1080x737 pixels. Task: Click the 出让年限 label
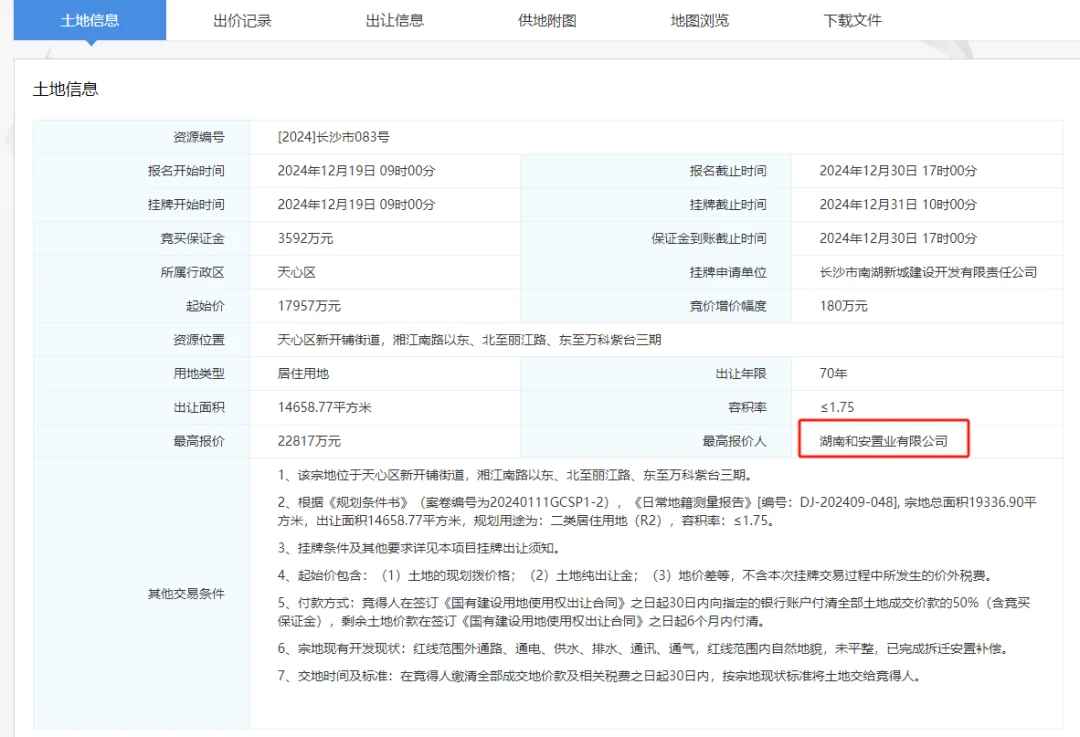point(741,373)
